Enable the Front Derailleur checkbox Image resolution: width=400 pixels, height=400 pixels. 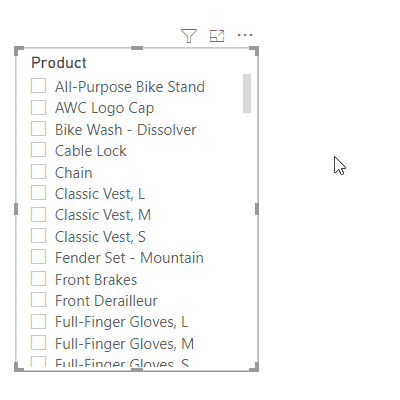(38, 300)
